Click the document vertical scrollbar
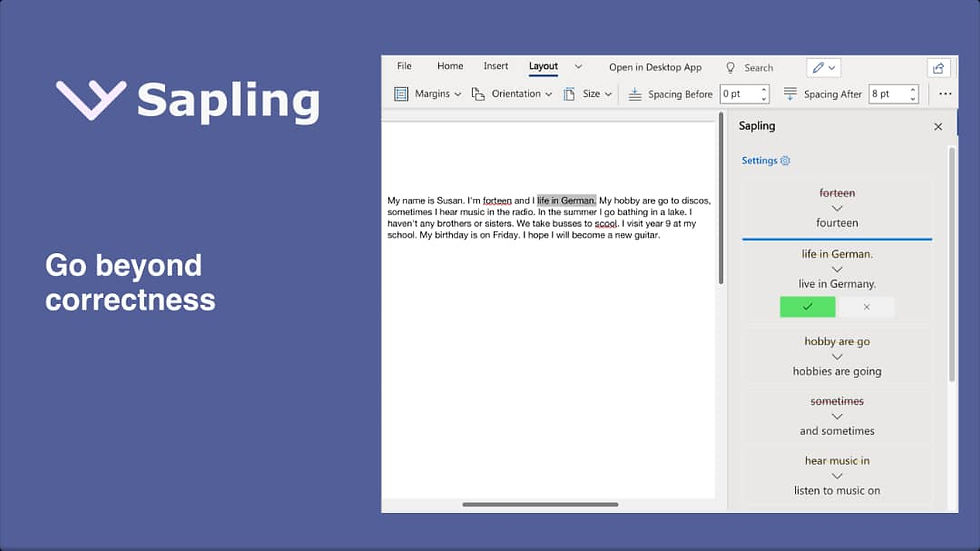The width and height of the screenshot is (980, 551). click(721, 198)
